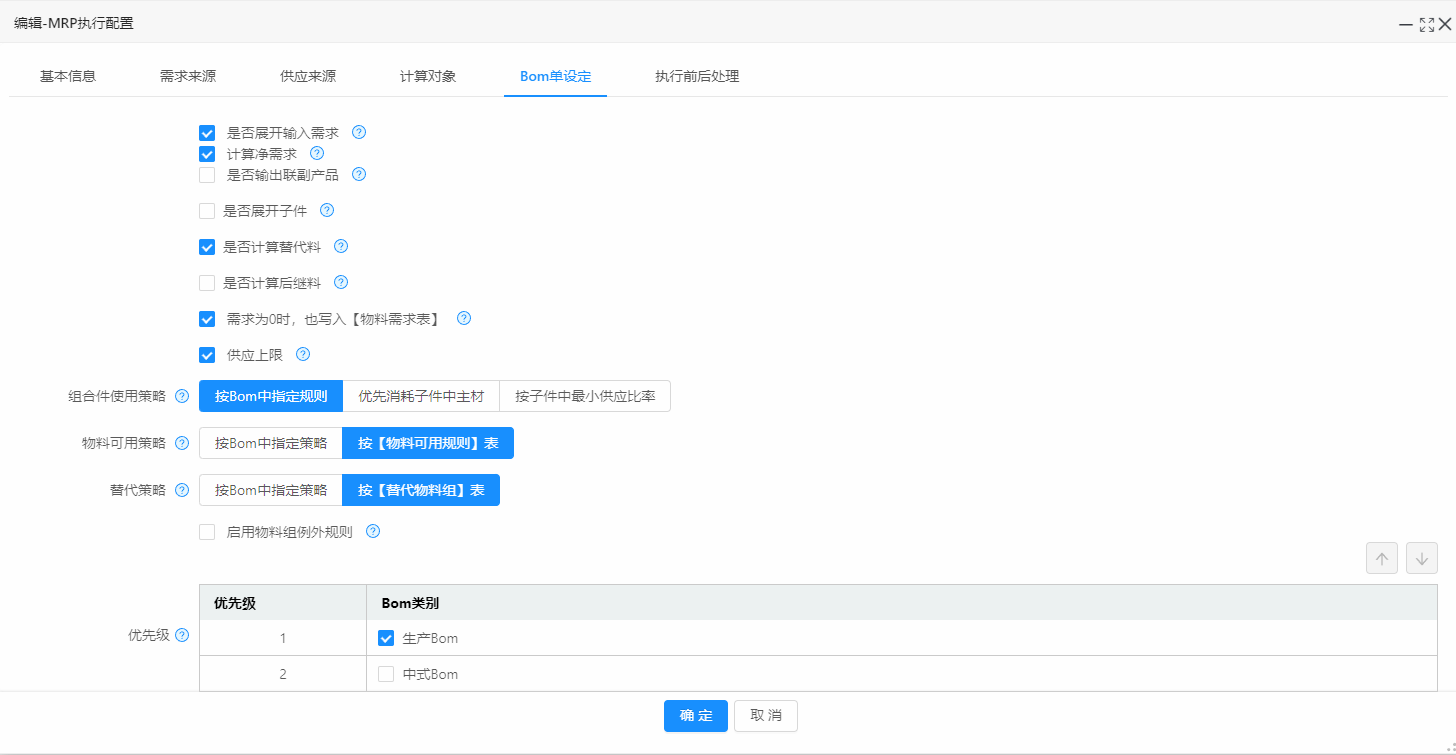Choose 按子件中最小供应比率 option
This screenshot has height=755, width=1456.
point(585,396)
